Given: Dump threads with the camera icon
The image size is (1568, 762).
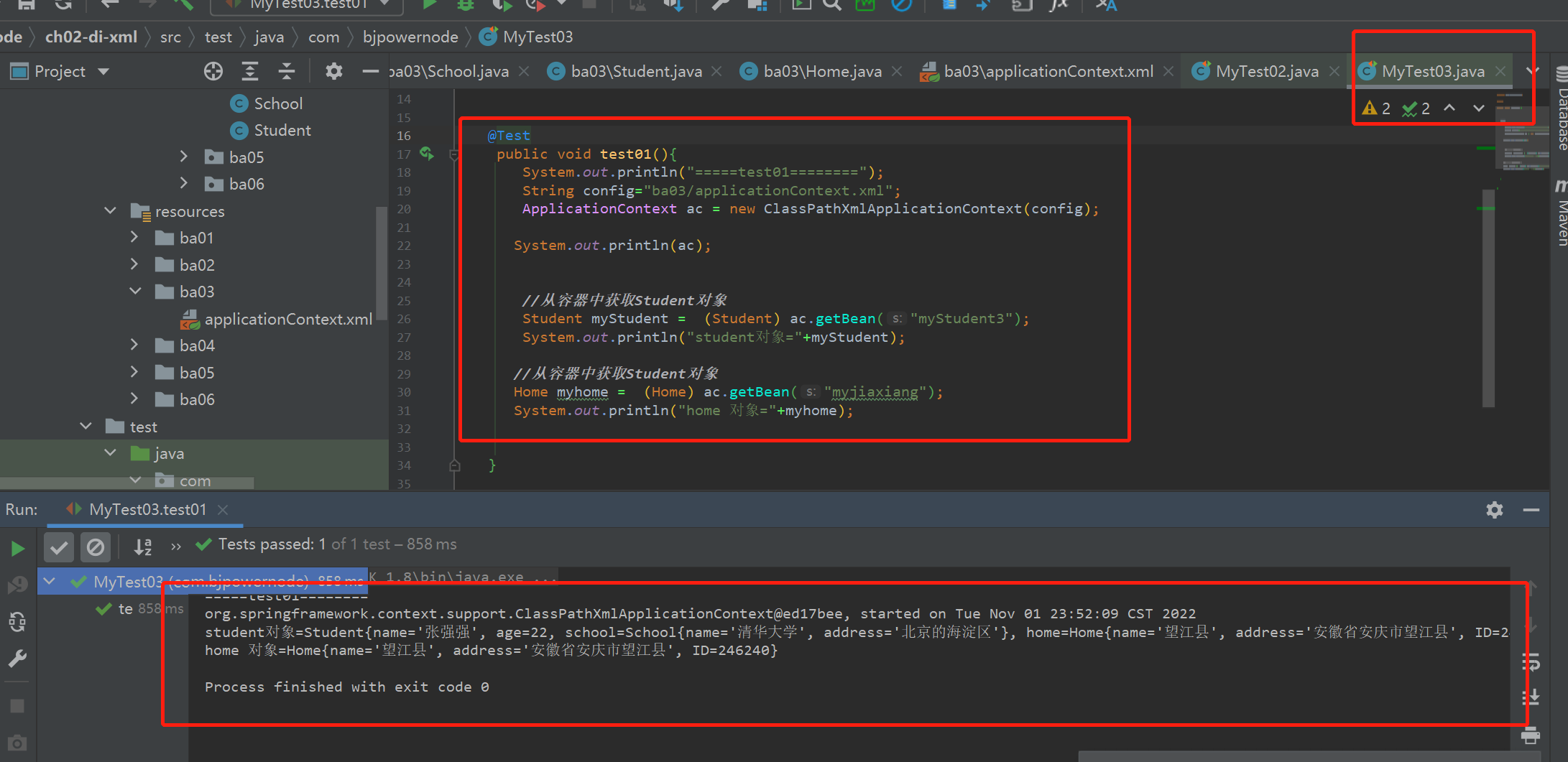Looking at the screenshot, I should coord(18,743).
